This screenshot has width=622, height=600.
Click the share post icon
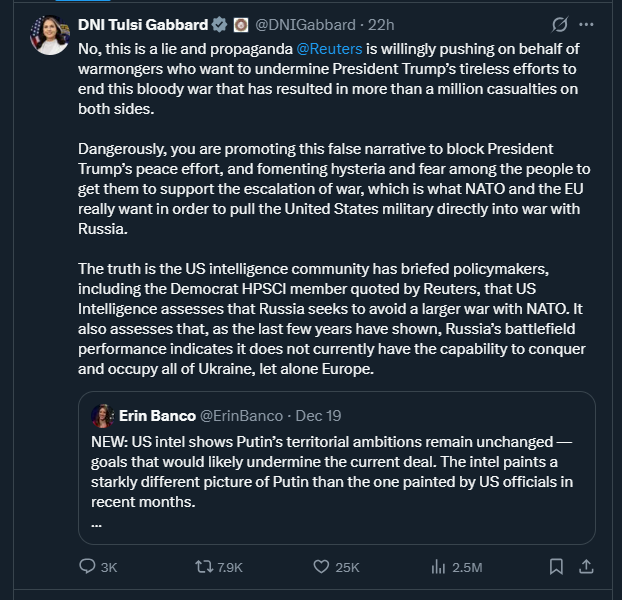click(x=588, y=567)
